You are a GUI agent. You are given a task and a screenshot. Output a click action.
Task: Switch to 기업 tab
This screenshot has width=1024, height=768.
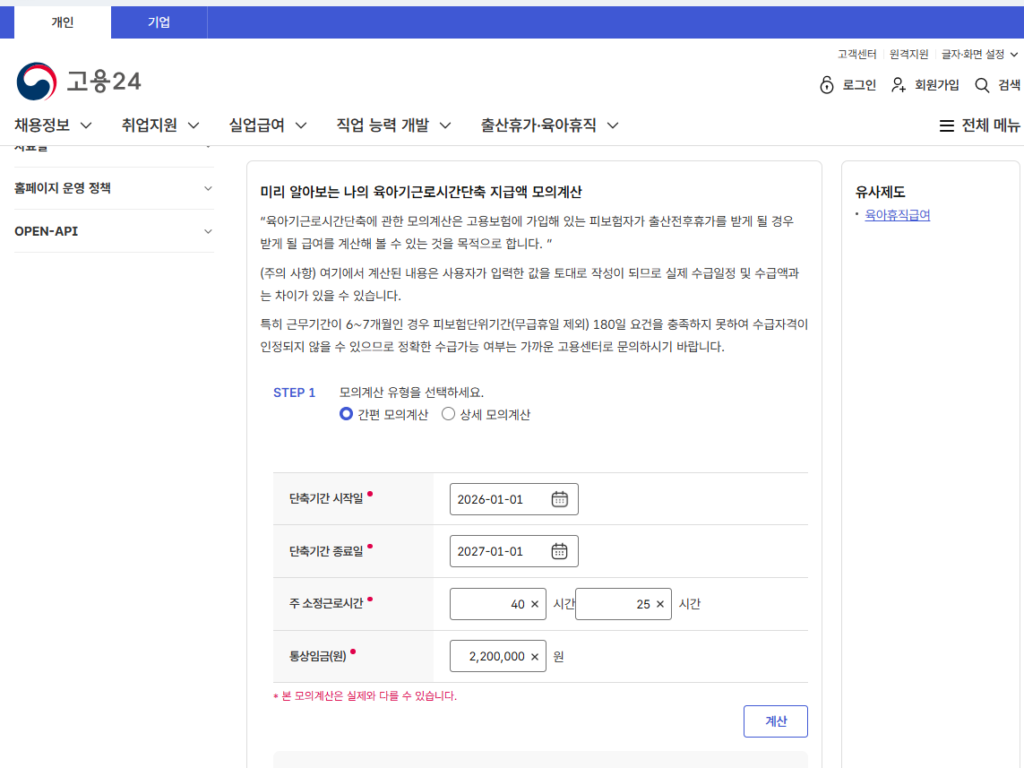tap(159, 22)
